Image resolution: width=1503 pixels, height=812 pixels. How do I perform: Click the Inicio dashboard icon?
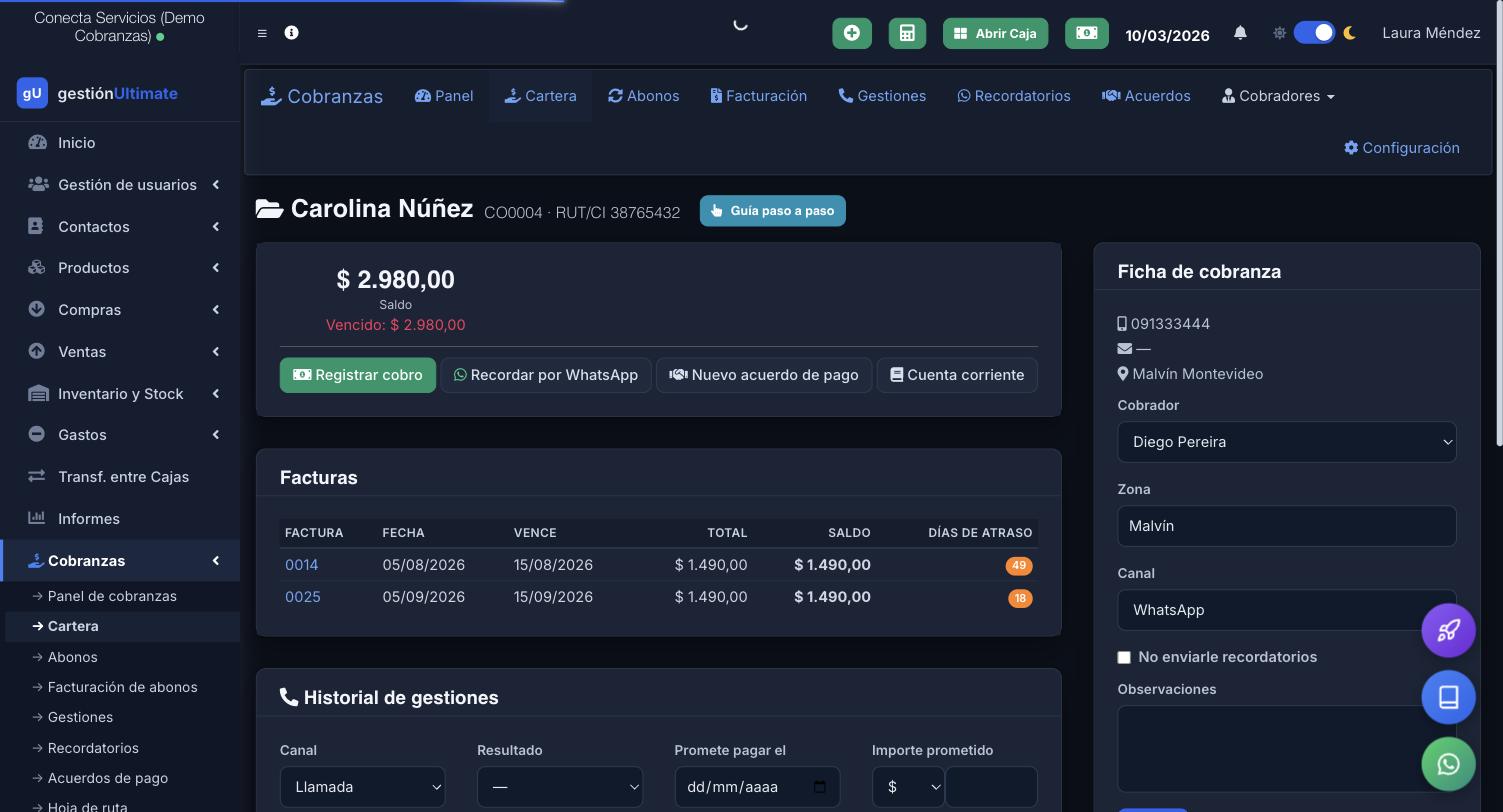[37, 143]
